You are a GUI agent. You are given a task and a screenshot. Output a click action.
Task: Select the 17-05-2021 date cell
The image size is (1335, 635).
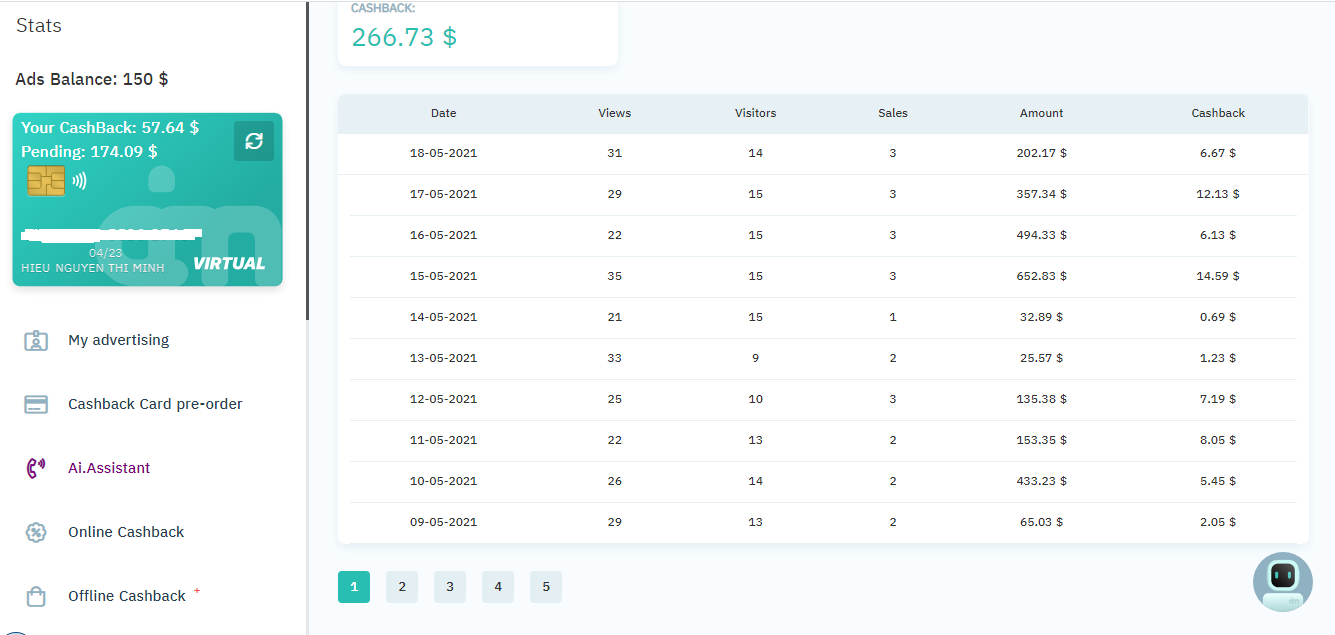pos(444,194)
